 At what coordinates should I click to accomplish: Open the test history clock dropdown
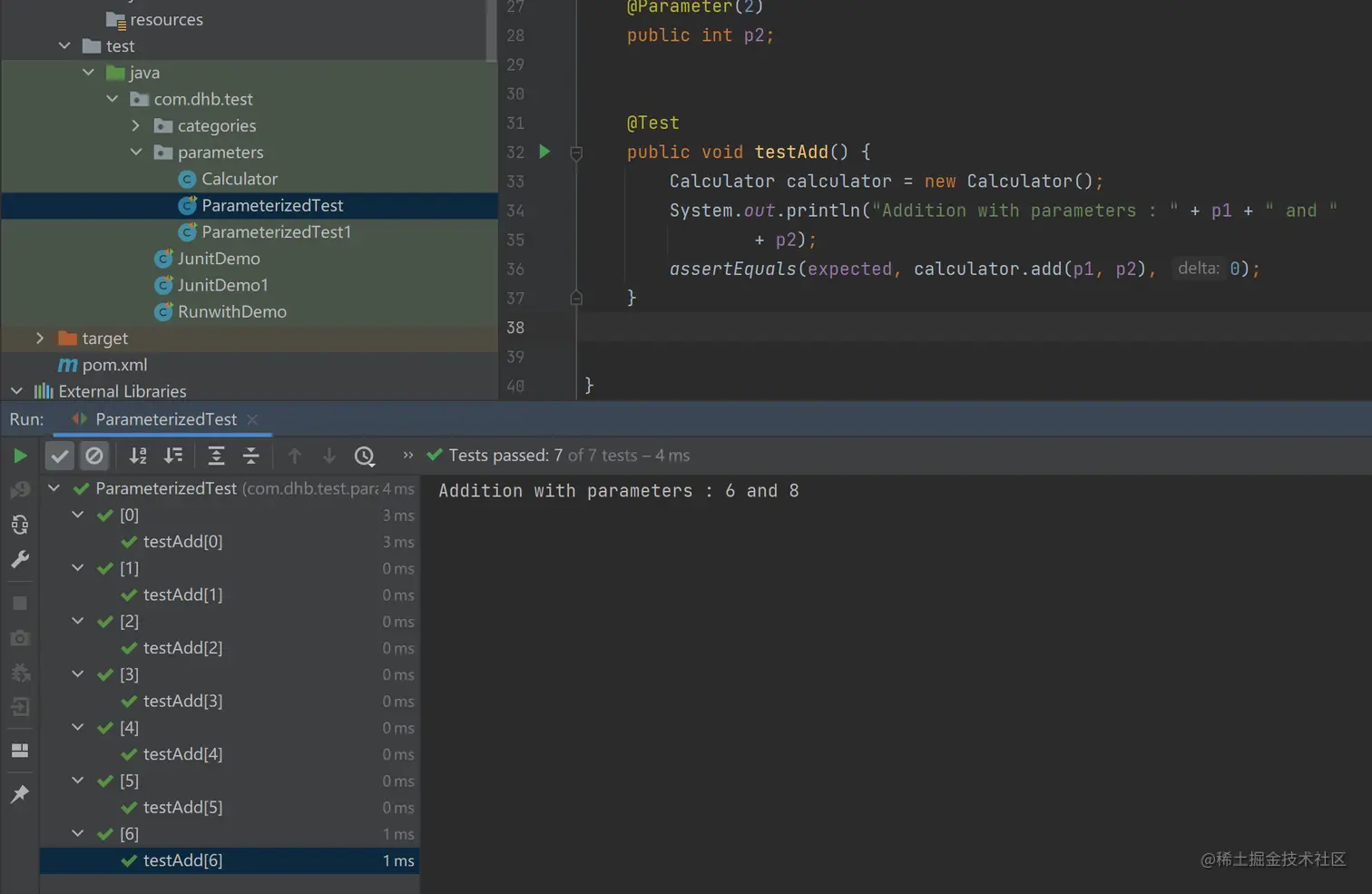click(365, 456)
